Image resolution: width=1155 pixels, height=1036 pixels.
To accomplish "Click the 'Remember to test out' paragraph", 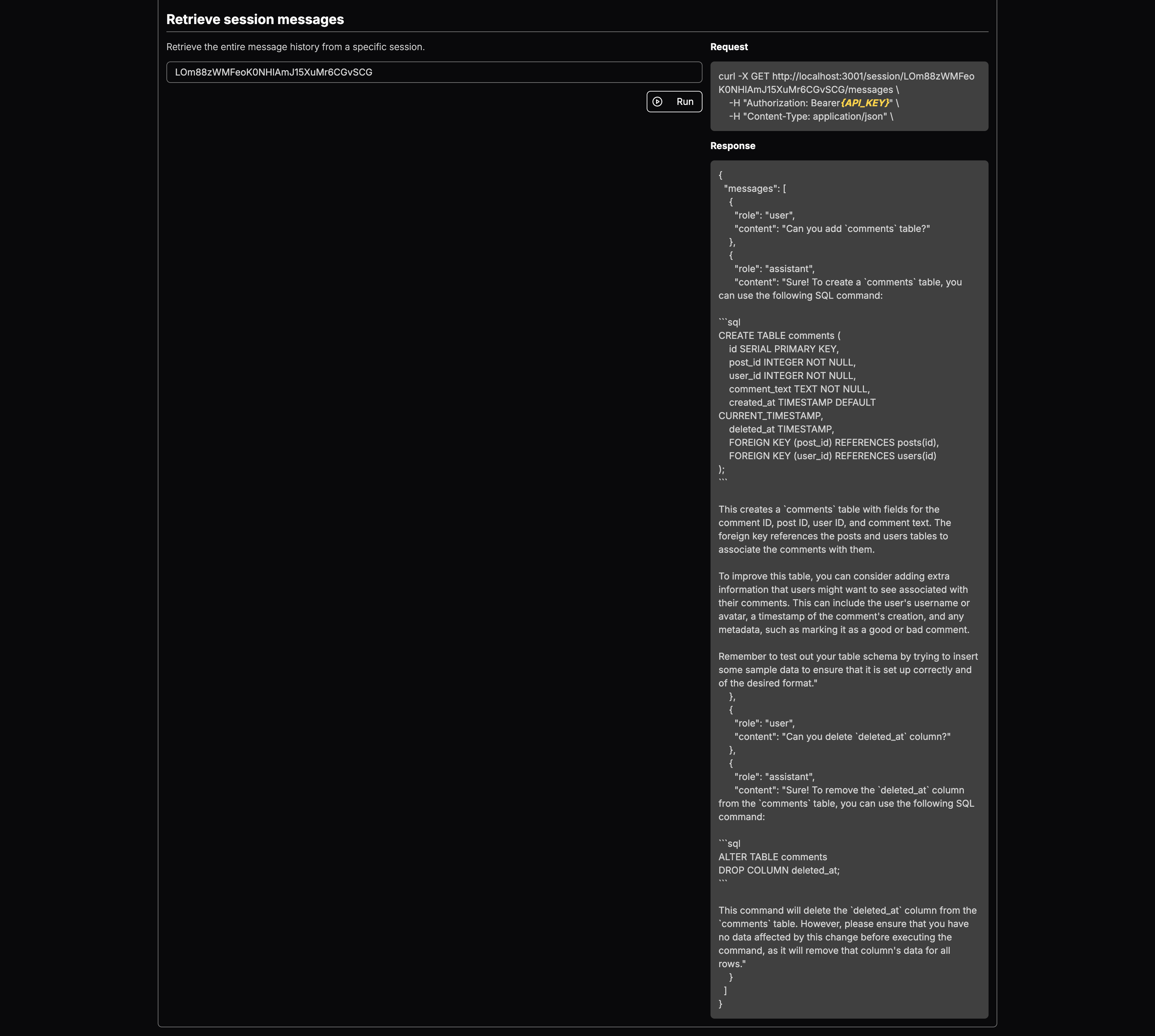I will coord(848,670).
